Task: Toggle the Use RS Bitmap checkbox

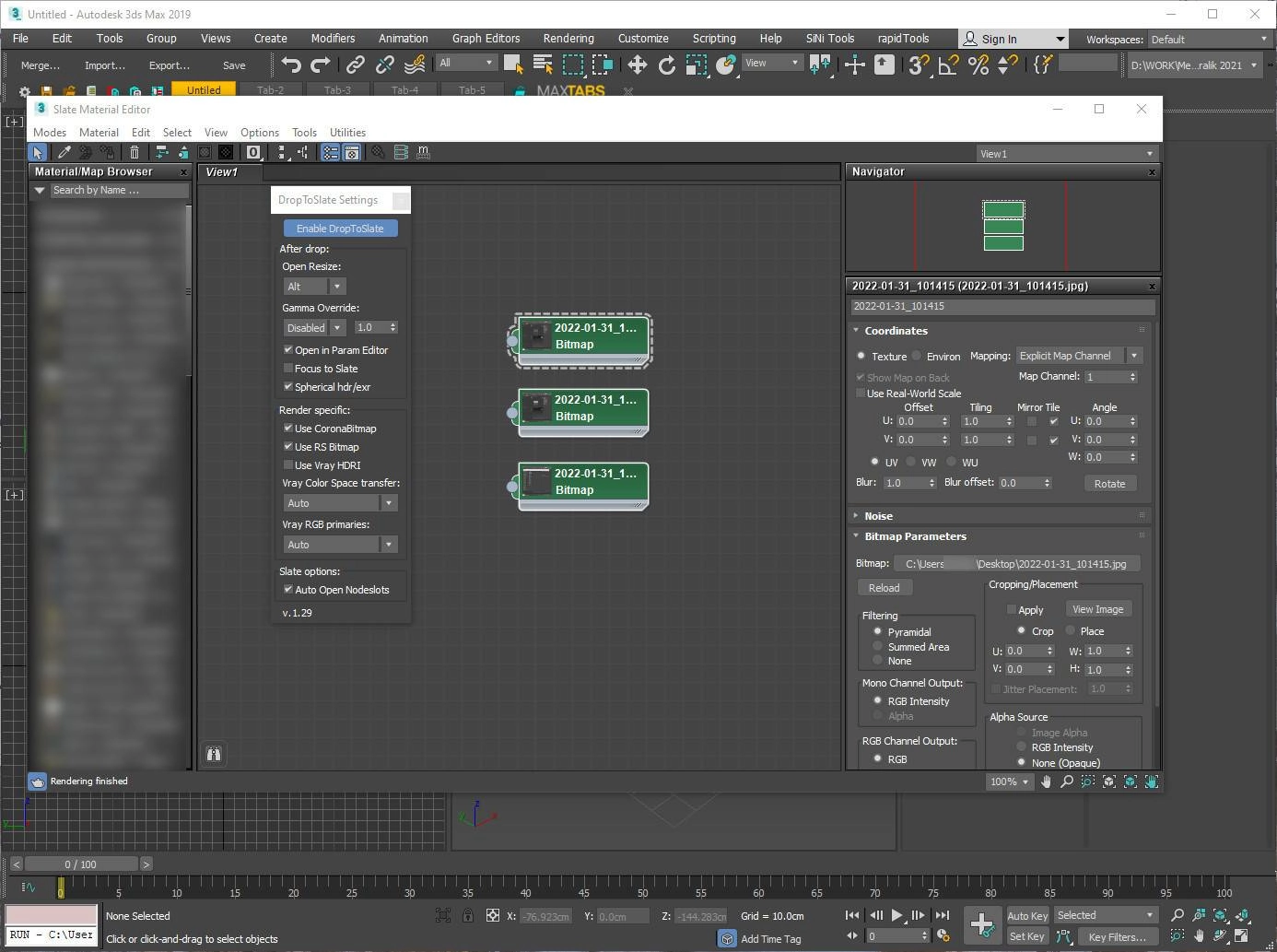Action: [x=288, y=447]
